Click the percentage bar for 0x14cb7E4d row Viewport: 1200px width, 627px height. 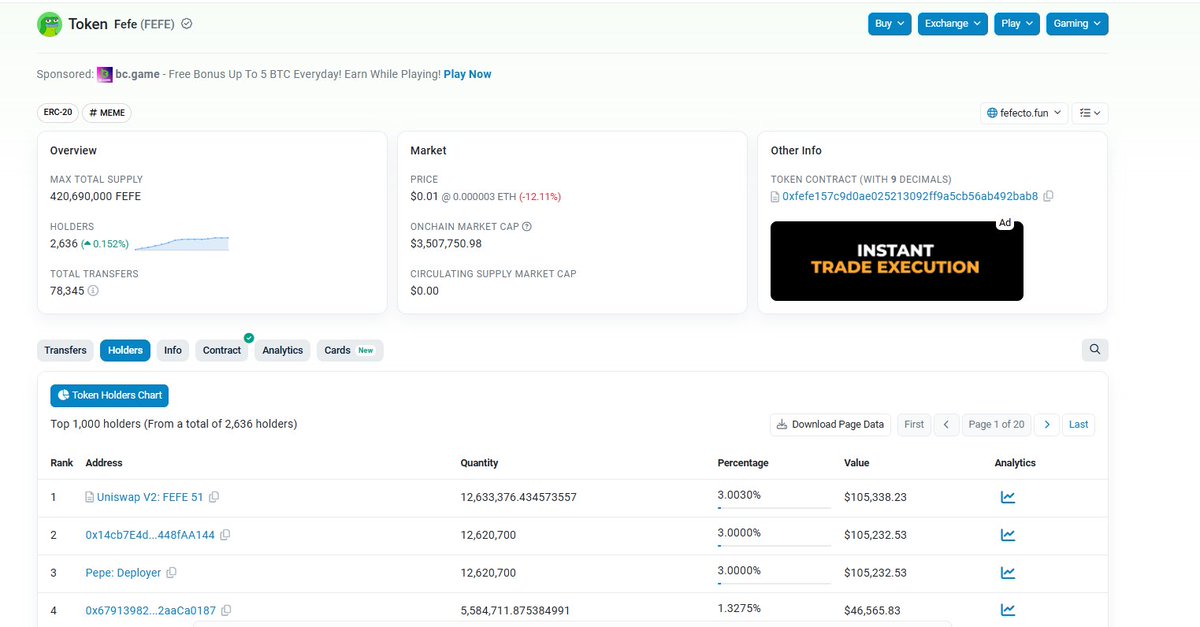point(774,546)
